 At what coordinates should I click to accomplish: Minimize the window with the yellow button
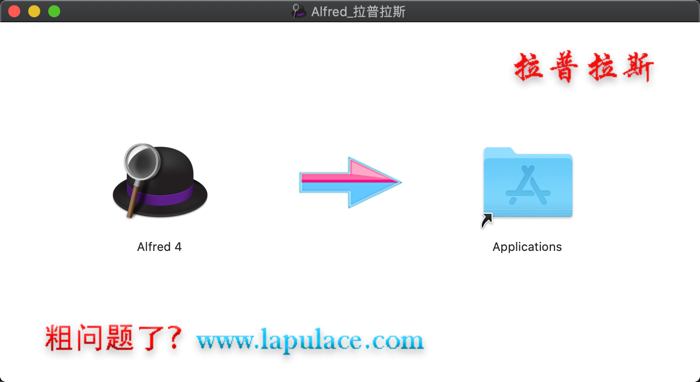point(34,11)
